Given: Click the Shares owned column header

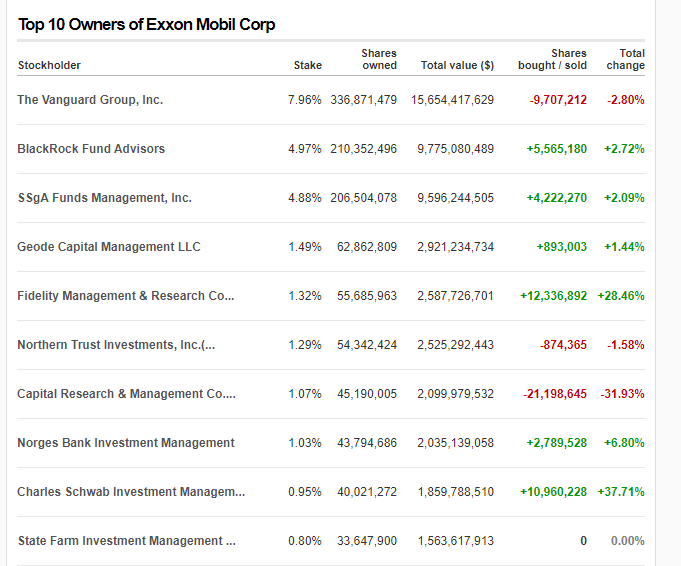Looking at the screenshot, I should [379, 59].
